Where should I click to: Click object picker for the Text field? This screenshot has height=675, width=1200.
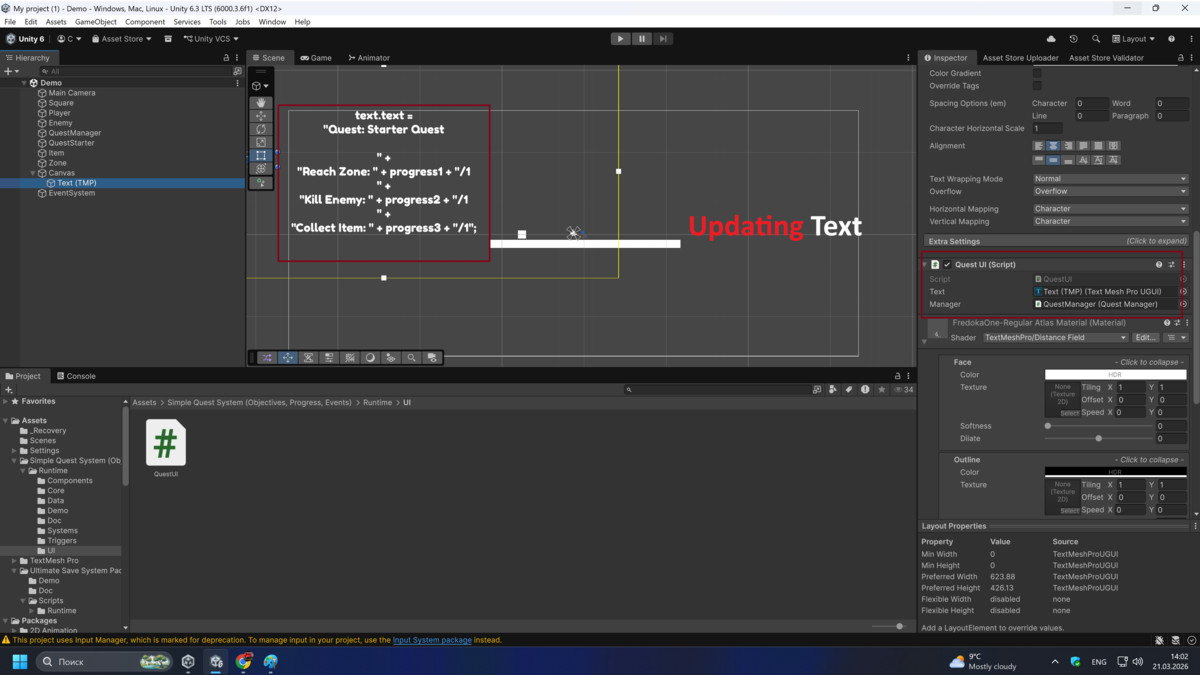(1183, 292)
